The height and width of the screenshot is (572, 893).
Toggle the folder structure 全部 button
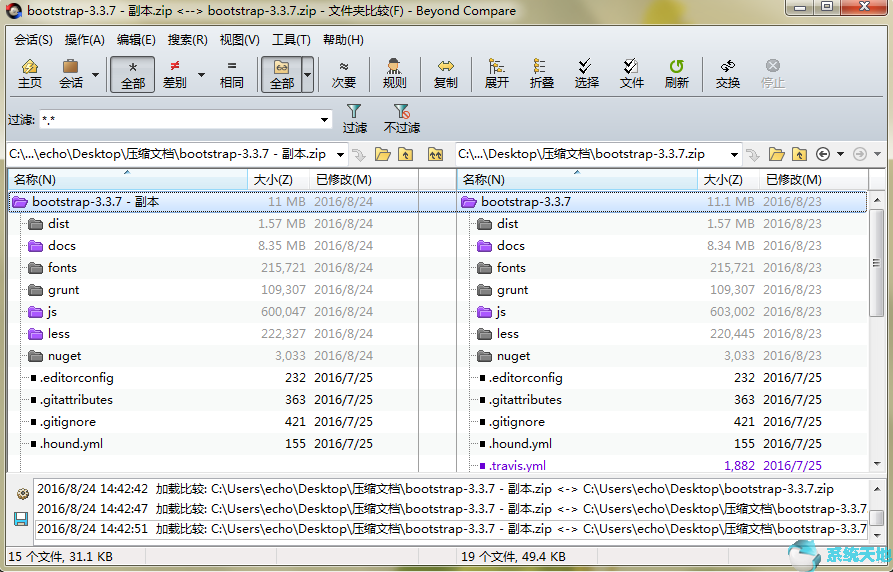tap(281, 74)
